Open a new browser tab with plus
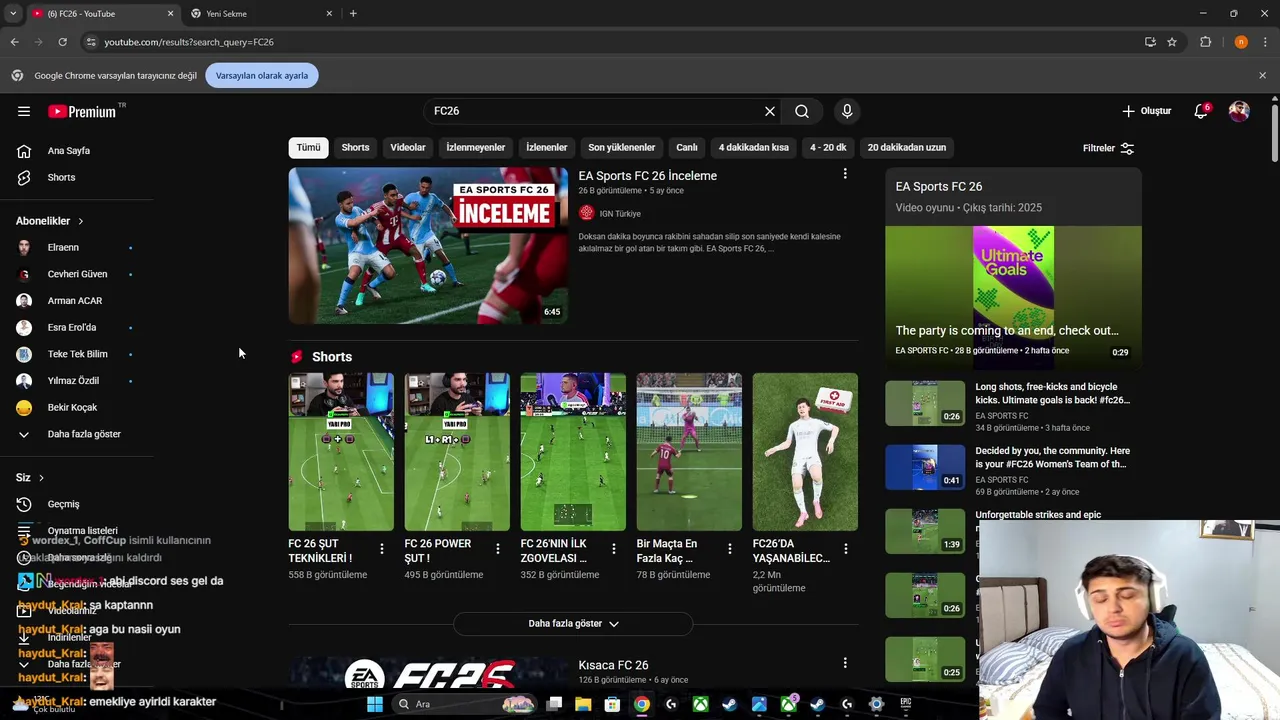 coord(353,13)
